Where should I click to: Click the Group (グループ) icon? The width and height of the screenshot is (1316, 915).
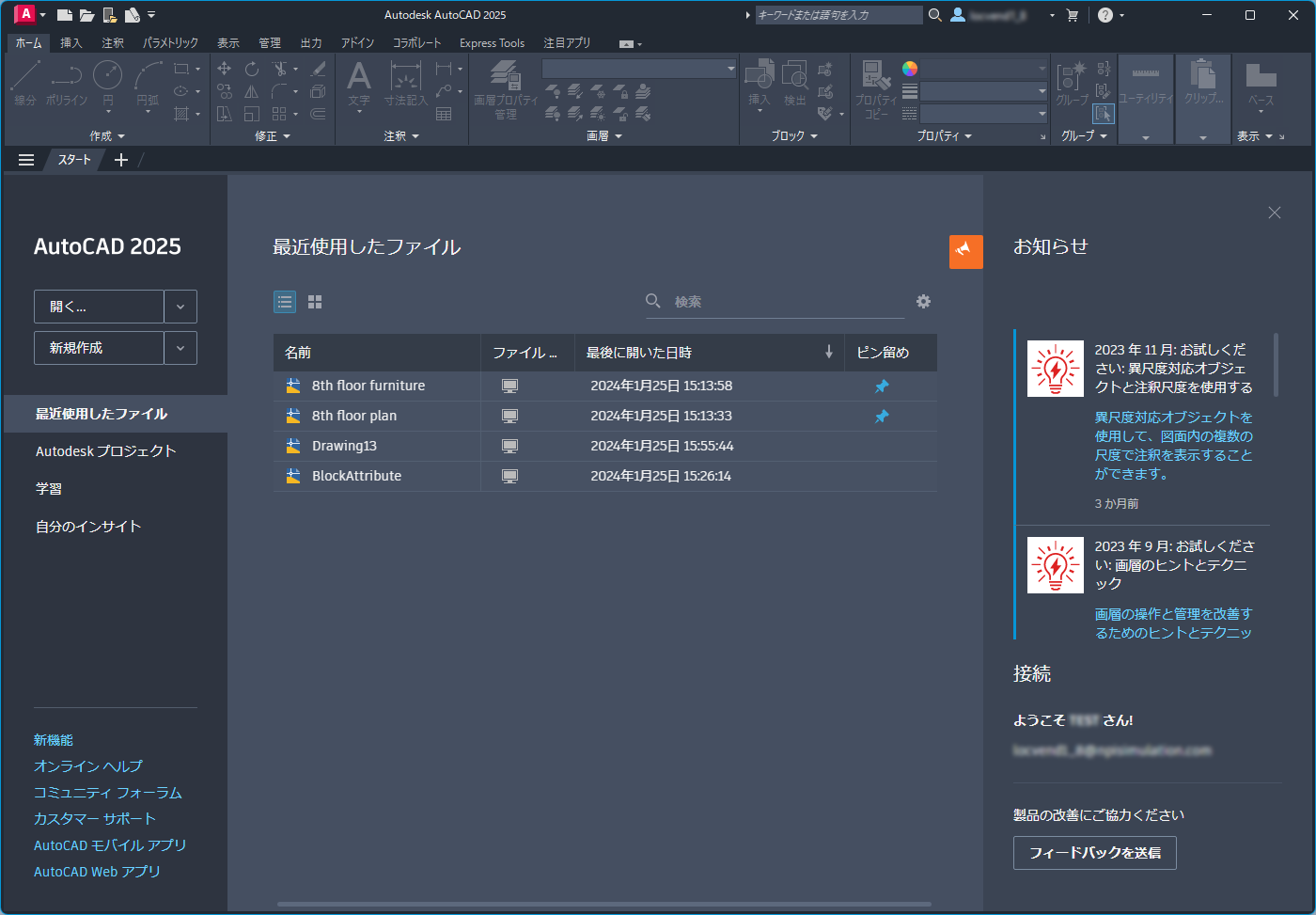pos(1072,83)
